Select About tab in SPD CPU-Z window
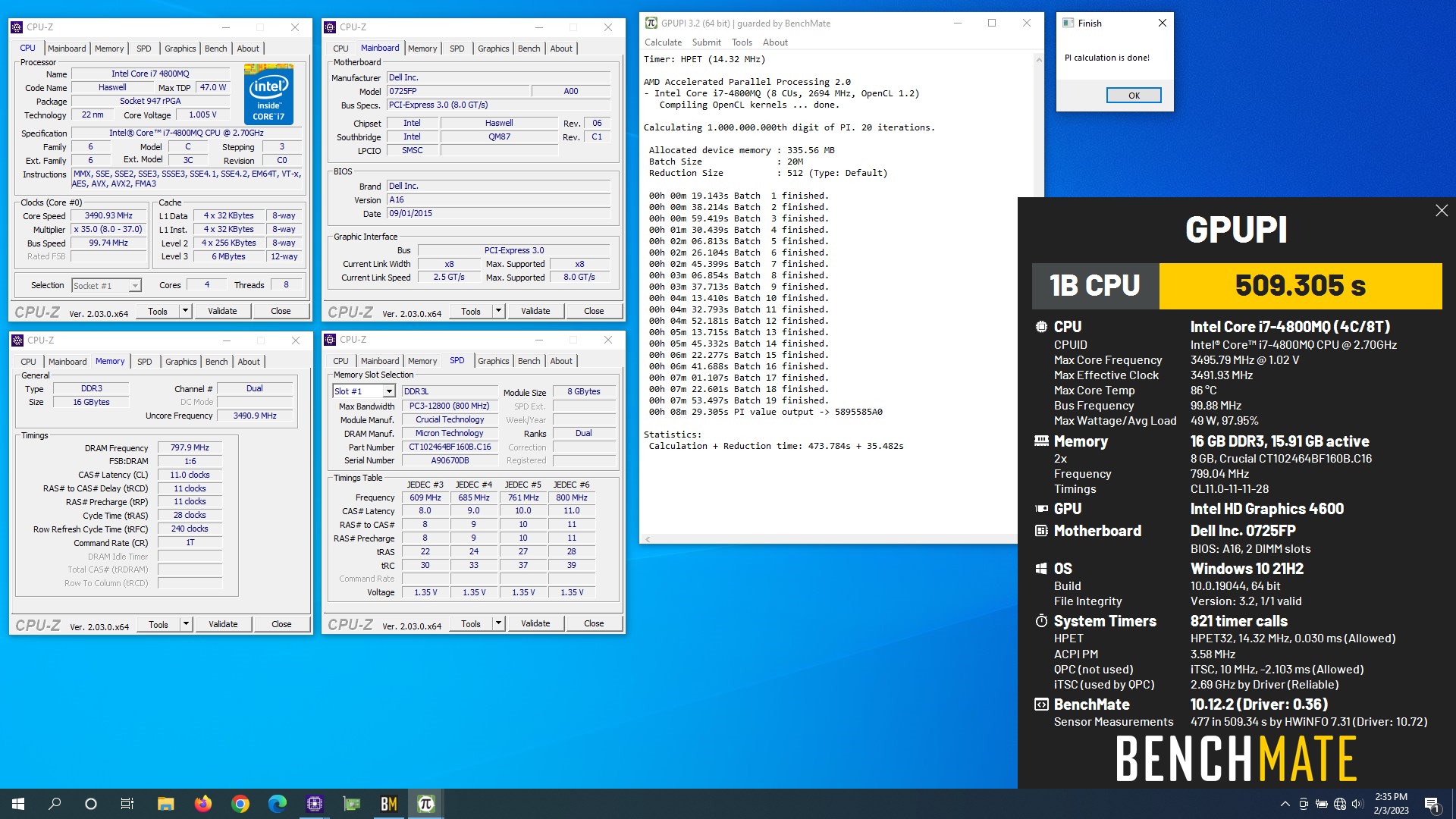This screenshot has width=1456, height=819. point(561,361)
